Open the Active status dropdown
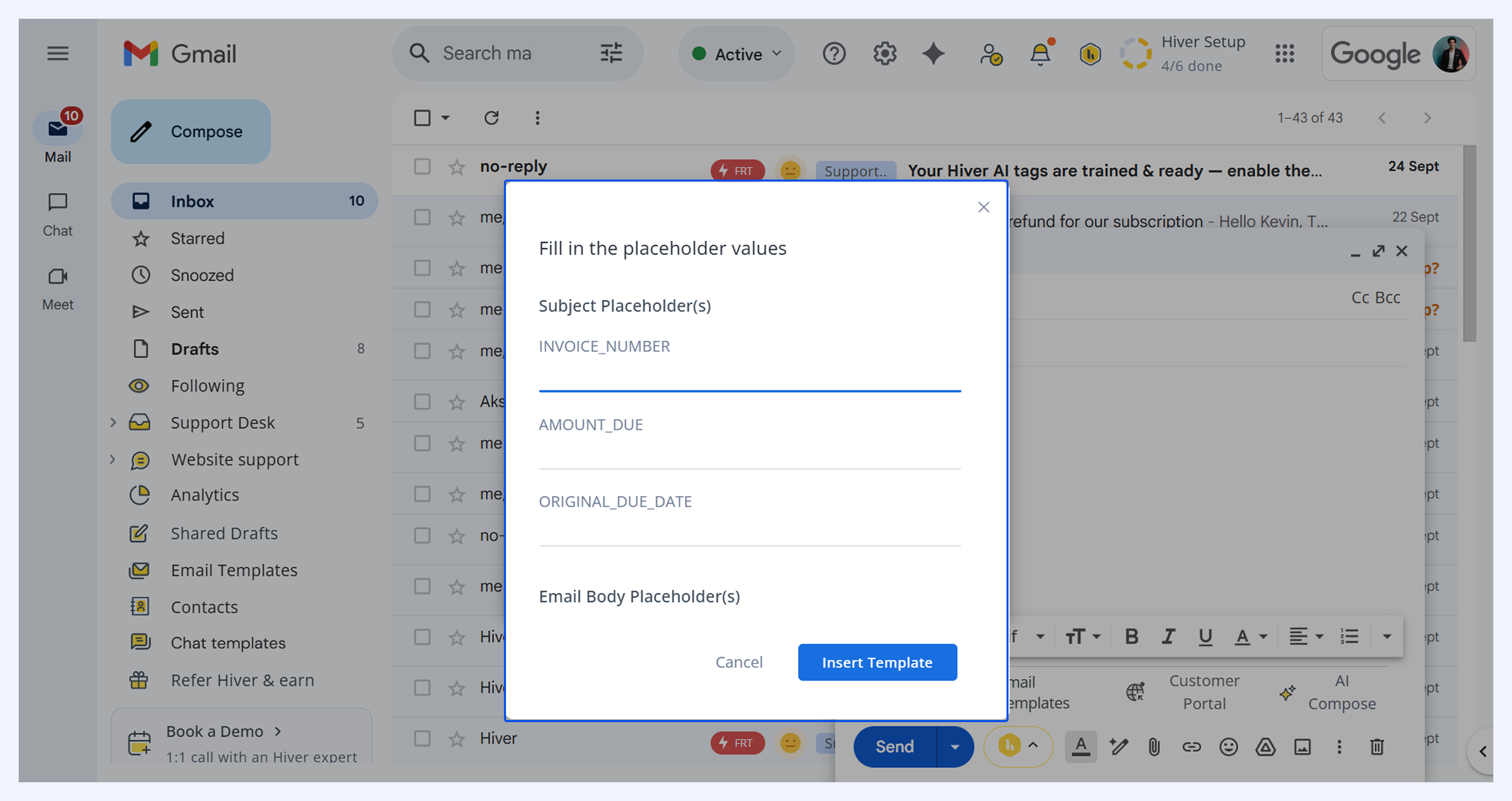The height and width of the screenshot is (801, 1512). pyautogui.click(x=737, y=53)
